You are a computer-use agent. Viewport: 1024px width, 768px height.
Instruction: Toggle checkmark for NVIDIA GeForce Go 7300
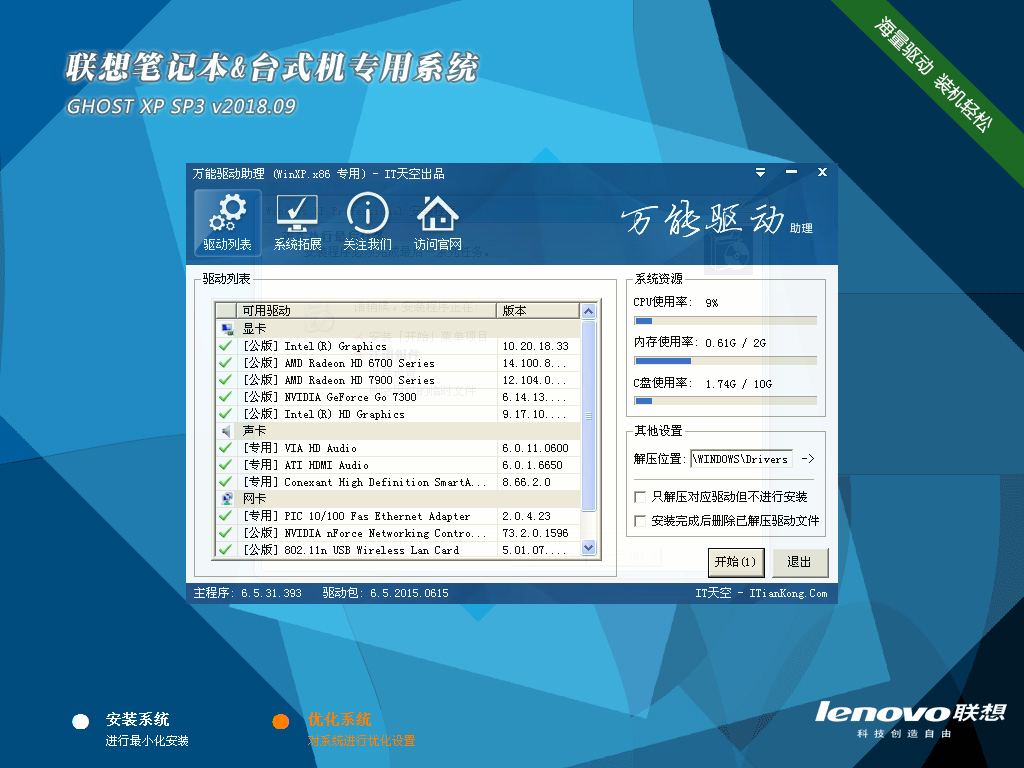pos(225,397)
